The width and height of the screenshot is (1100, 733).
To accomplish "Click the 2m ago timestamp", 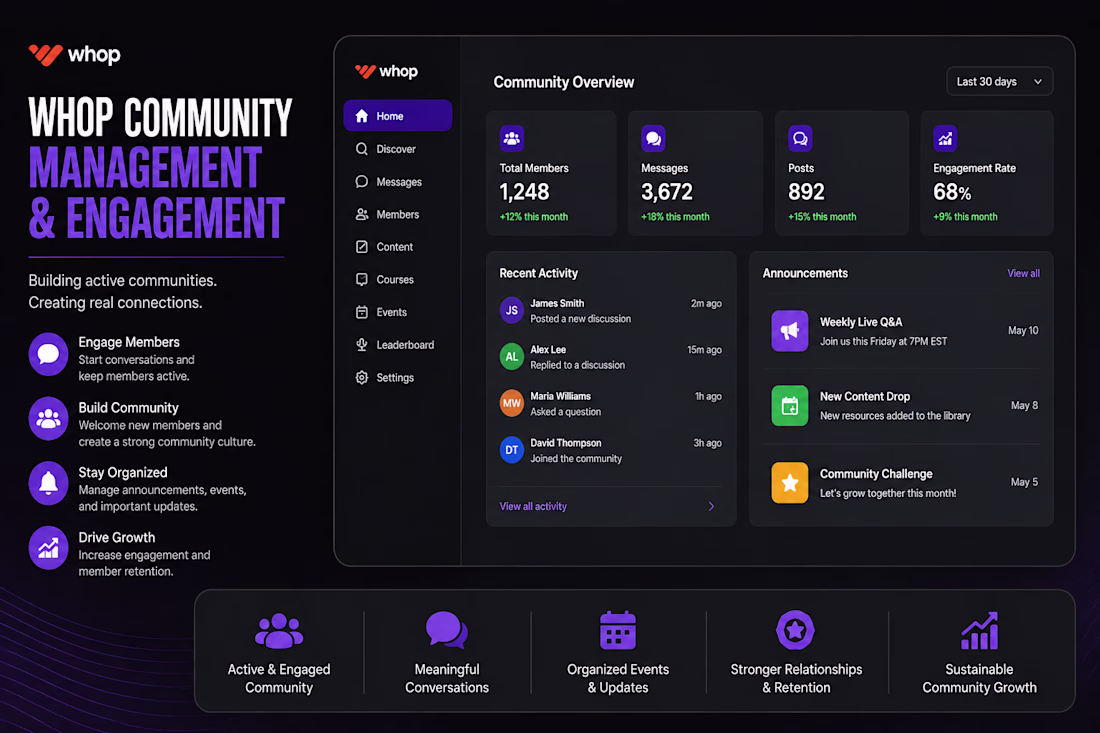I will coord(706,303).
